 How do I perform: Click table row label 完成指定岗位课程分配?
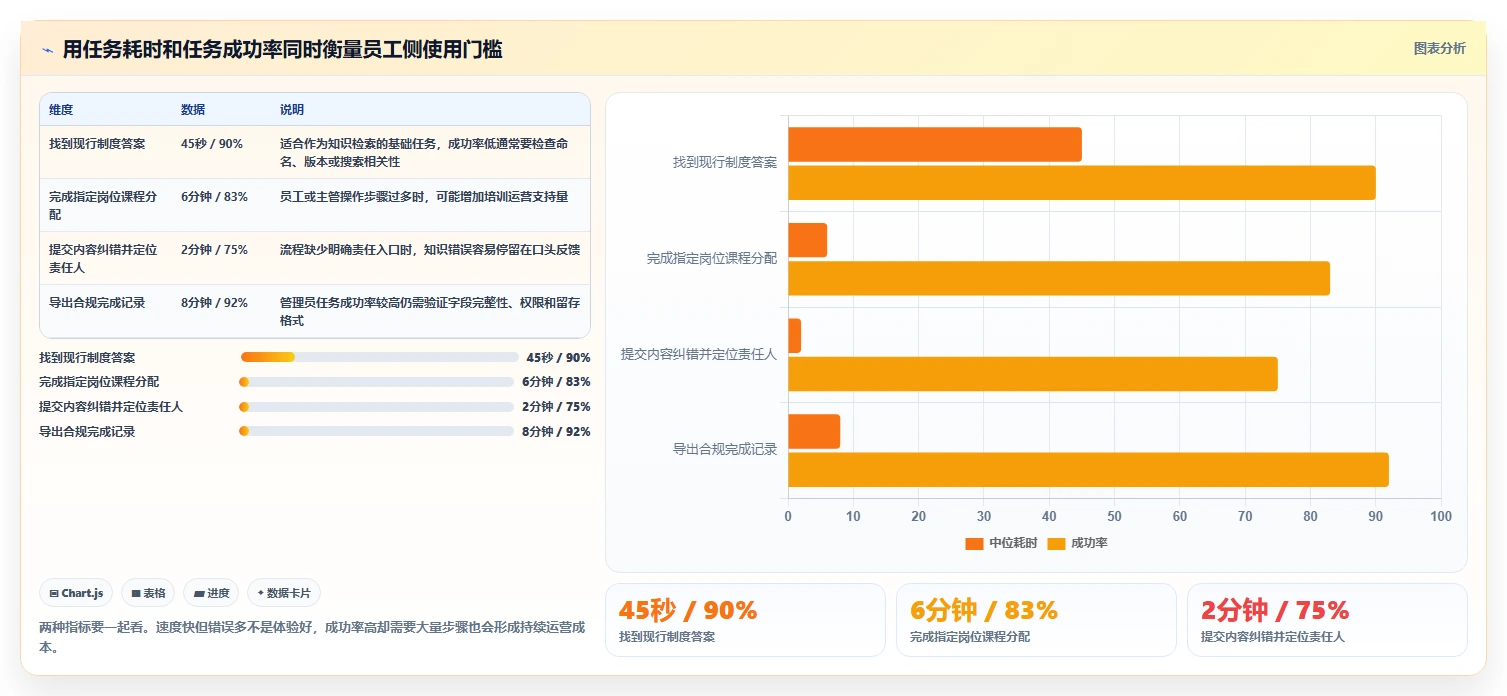click(104, 206)
